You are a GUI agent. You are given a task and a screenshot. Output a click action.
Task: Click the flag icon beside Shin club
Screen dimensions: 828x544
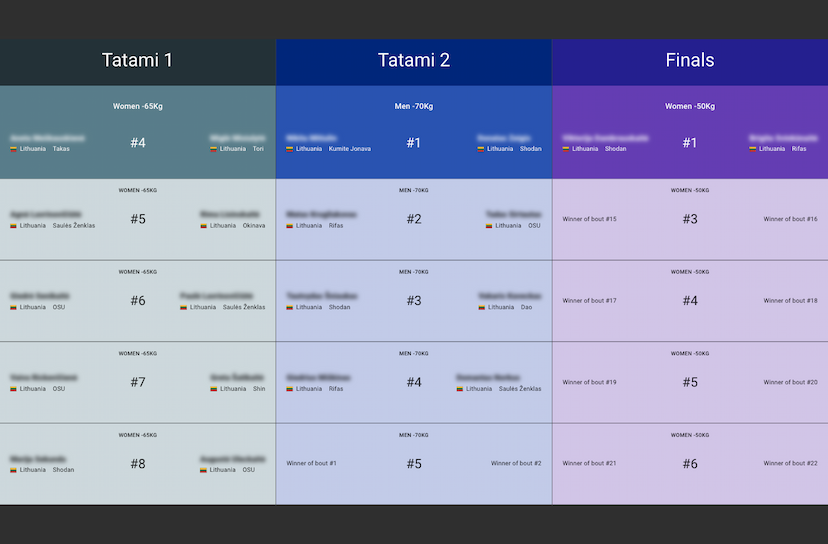pos(214,389)
